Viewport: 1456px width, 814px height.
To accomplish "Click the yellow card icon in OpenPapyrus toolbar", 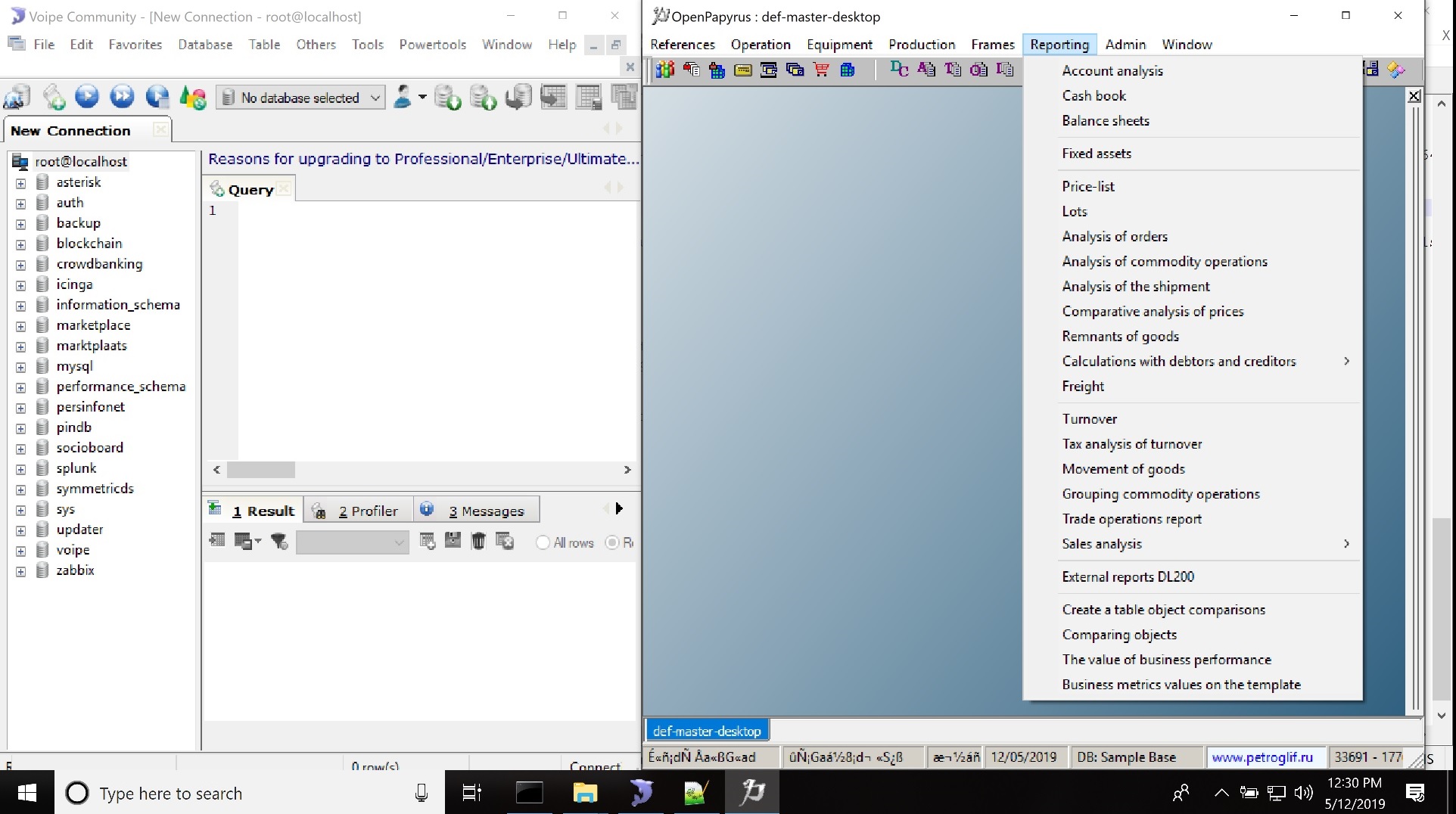I will (743, 70).
